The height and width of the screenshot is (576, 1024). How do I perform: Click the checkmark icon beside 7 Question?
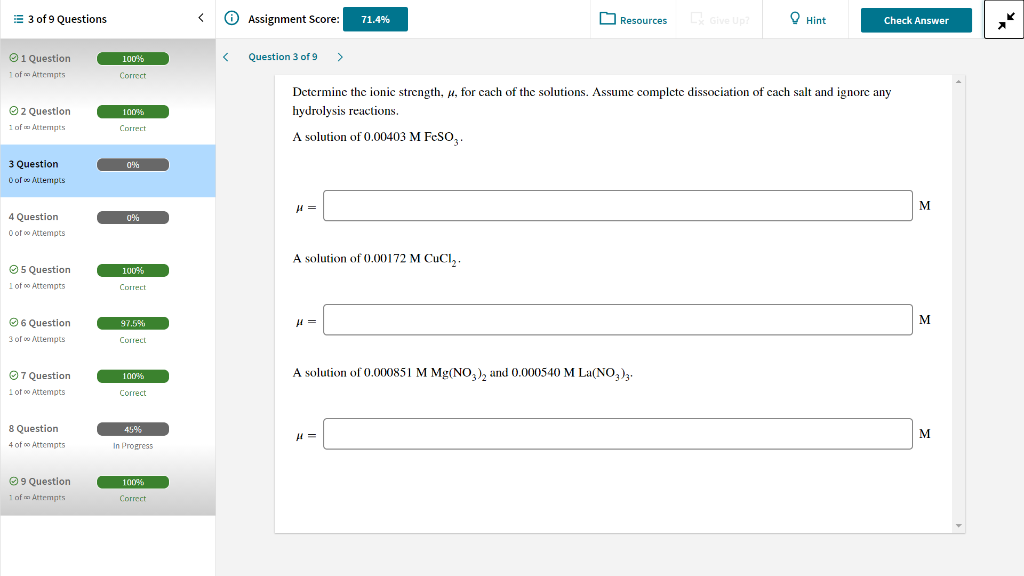pyautogui.click(x=14, y=376)
